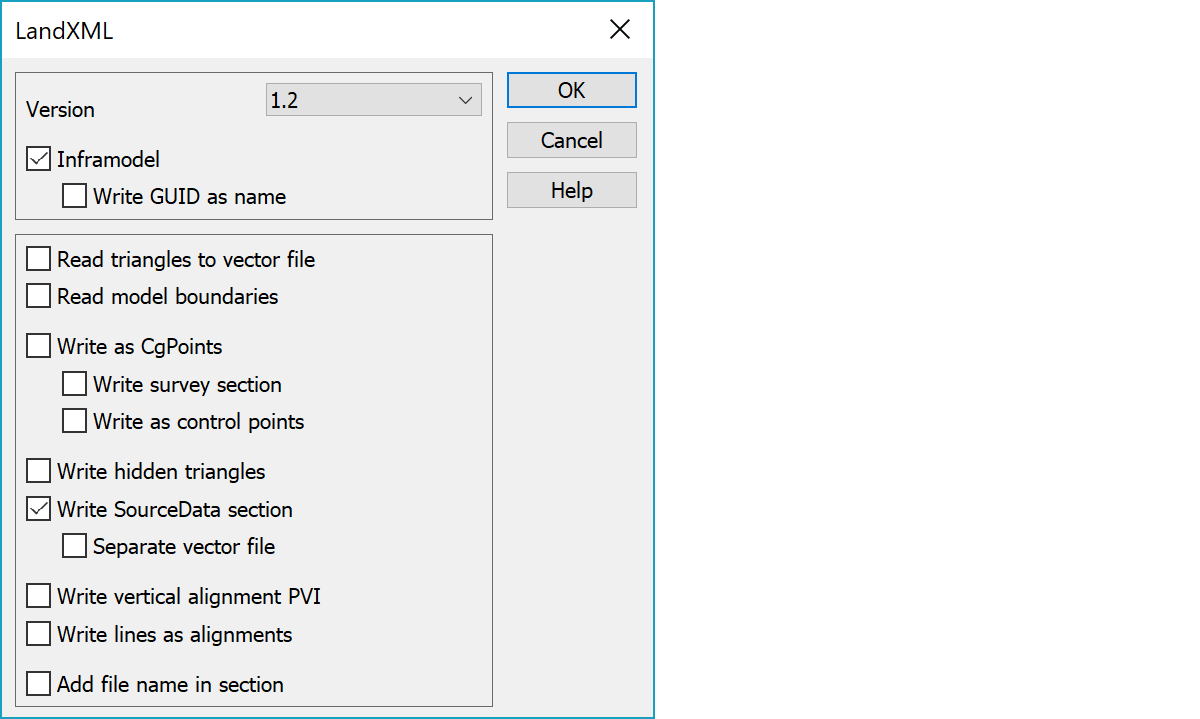Disable Write SourceData section checkbox
The width and height of the screenshot is (1200, 719).
click(x=39, y=509)
